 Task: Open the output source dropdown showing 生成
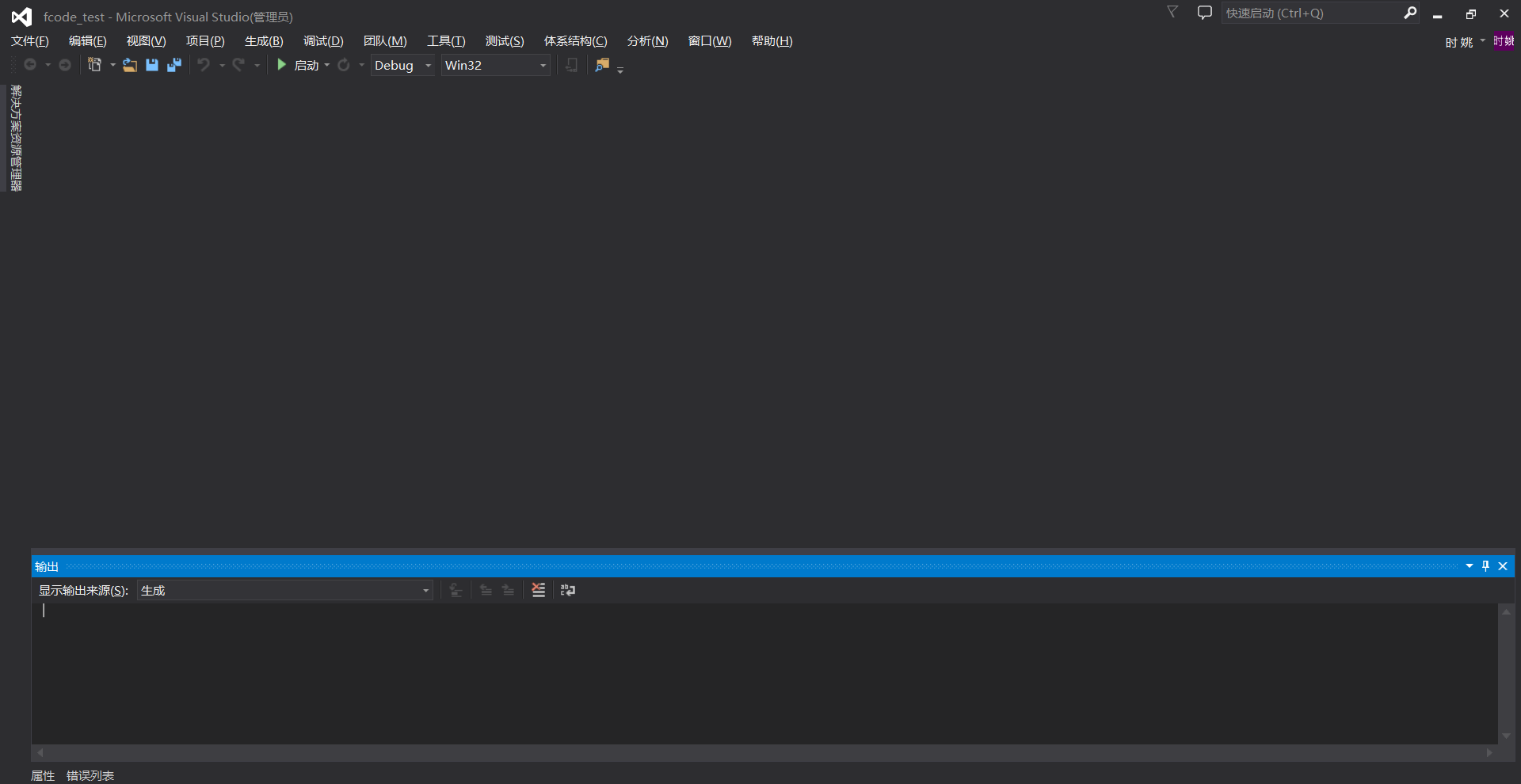click(285, 590)
